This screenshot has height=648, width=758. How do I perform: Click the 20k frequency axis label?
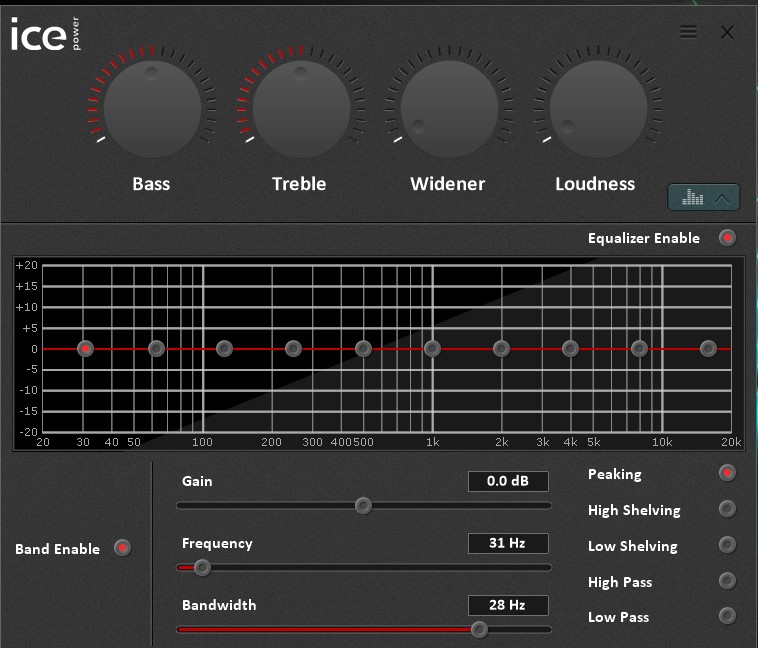coord(731,442)
